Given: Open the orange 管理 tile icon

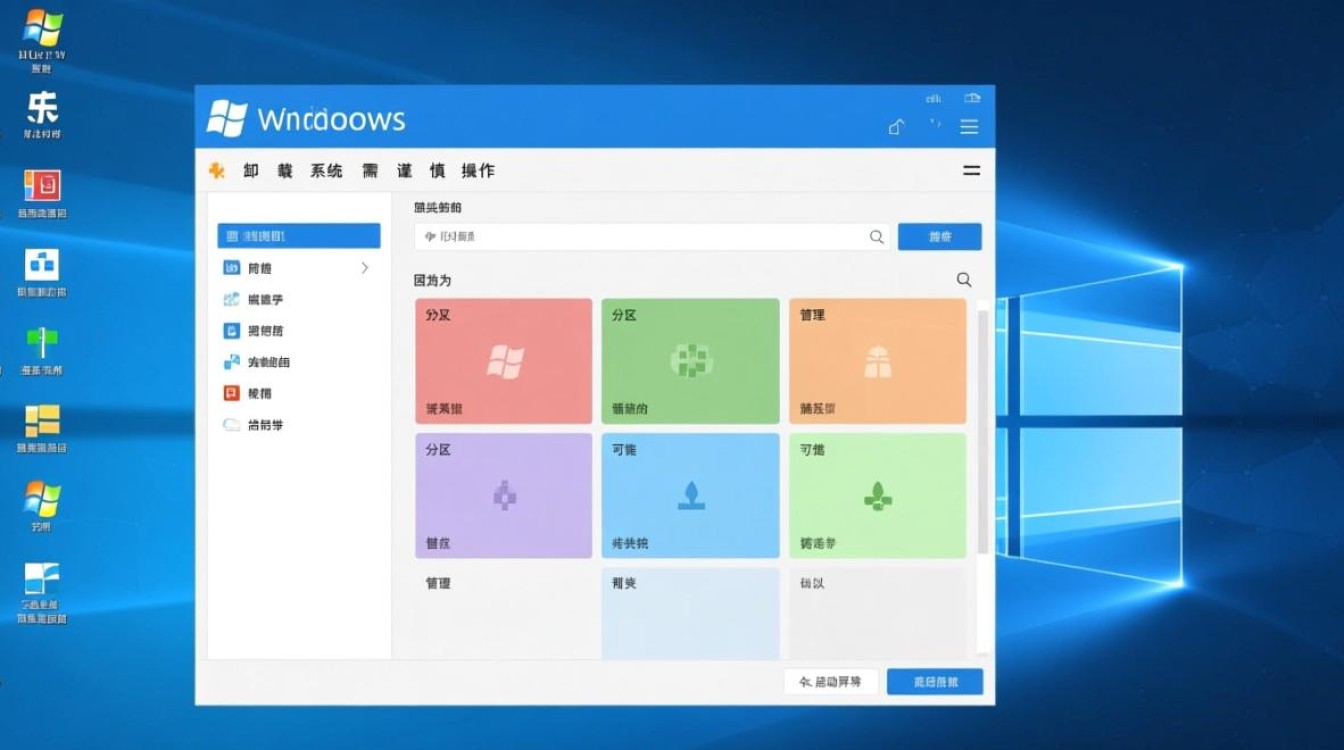Looking at the screenshot, I should coord(877,360).
